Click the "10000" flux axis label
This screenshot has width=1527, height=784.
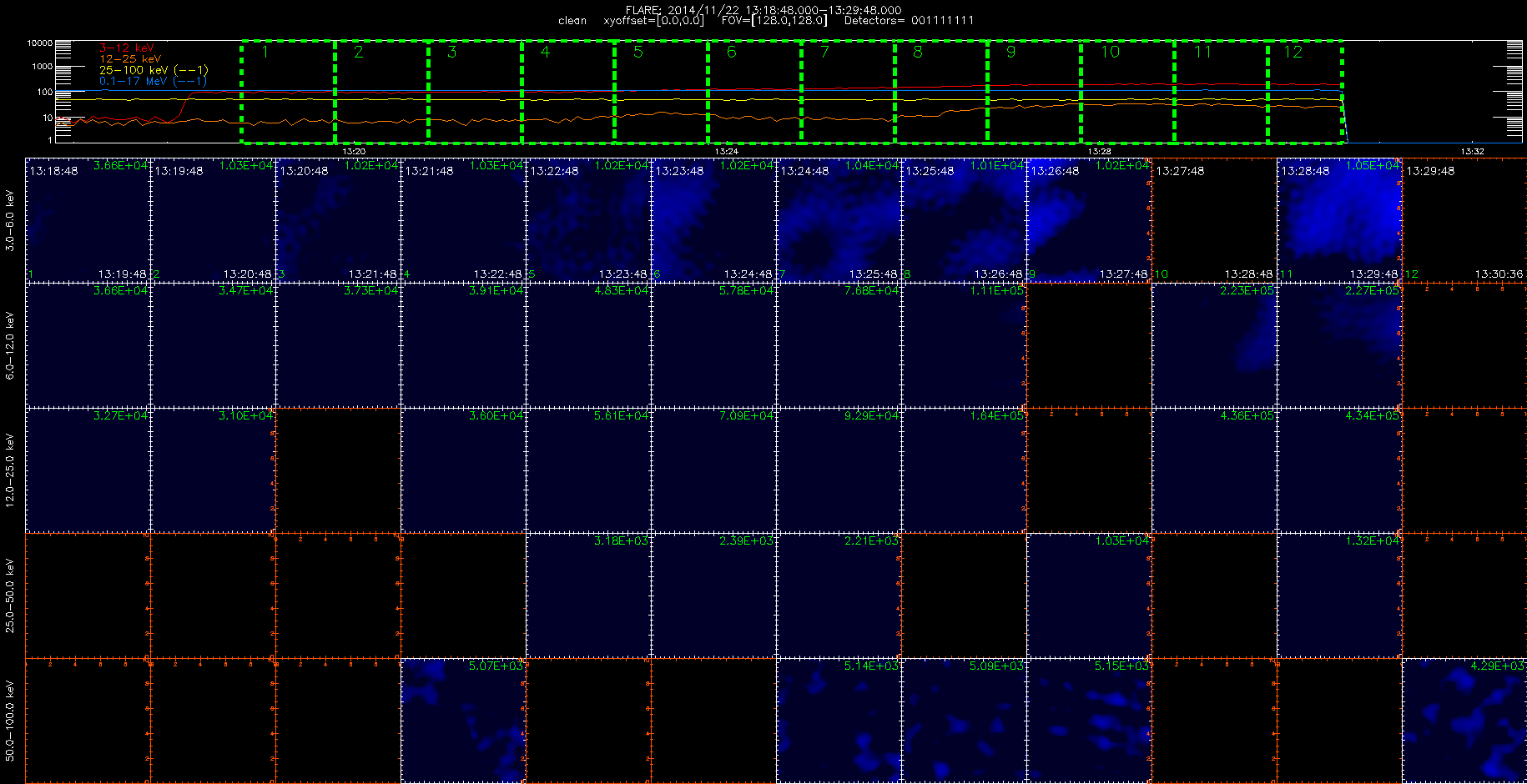pos(39,43)
